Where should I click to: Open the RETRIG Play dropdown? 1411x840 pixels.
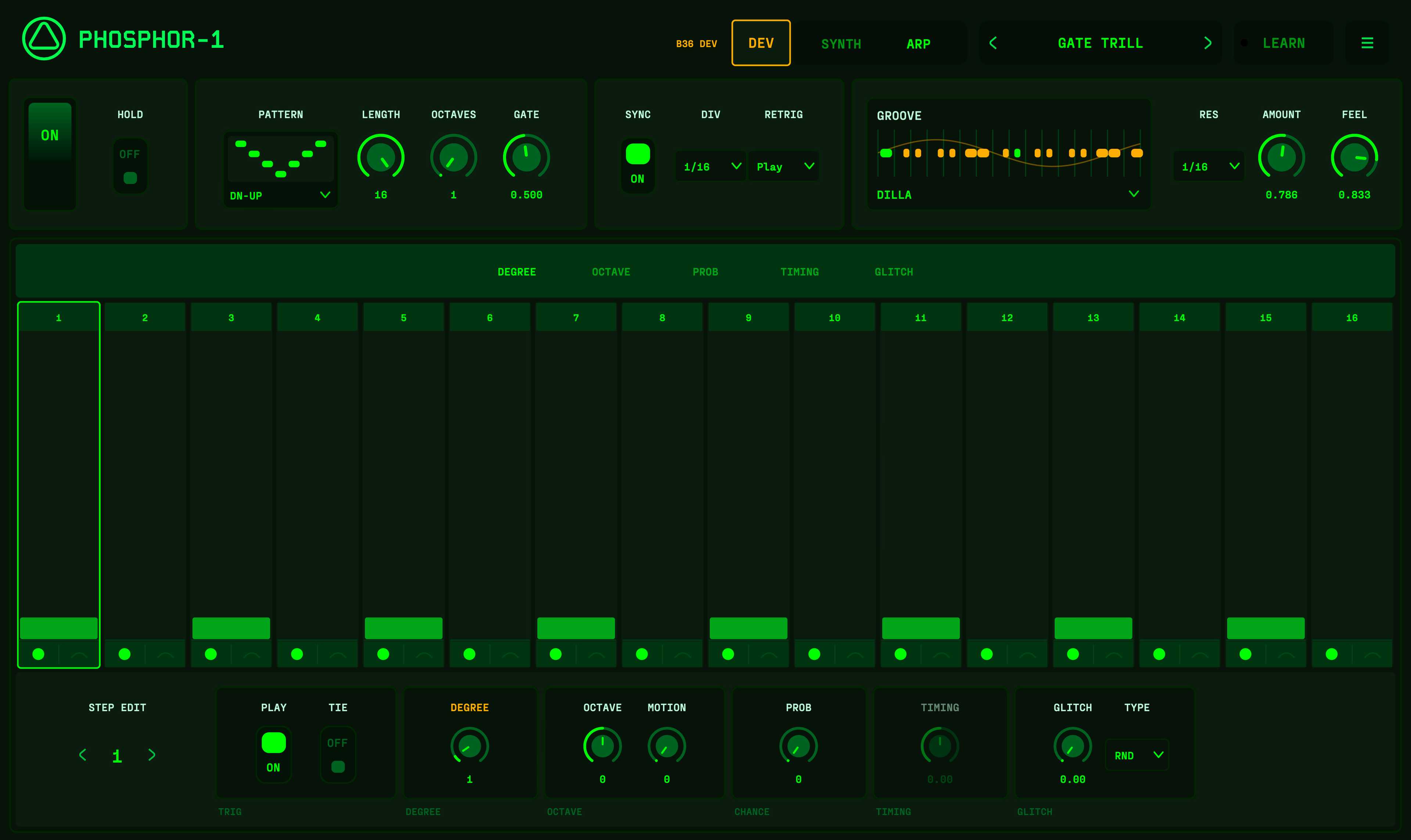(x=784, y=166)
